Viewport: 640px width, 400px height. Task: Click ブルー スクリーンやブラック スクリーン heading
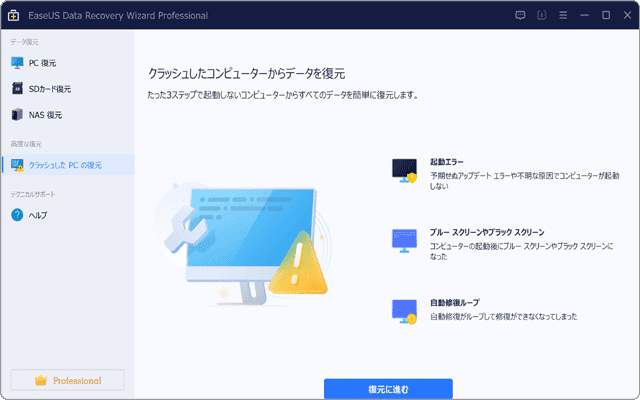487,232
